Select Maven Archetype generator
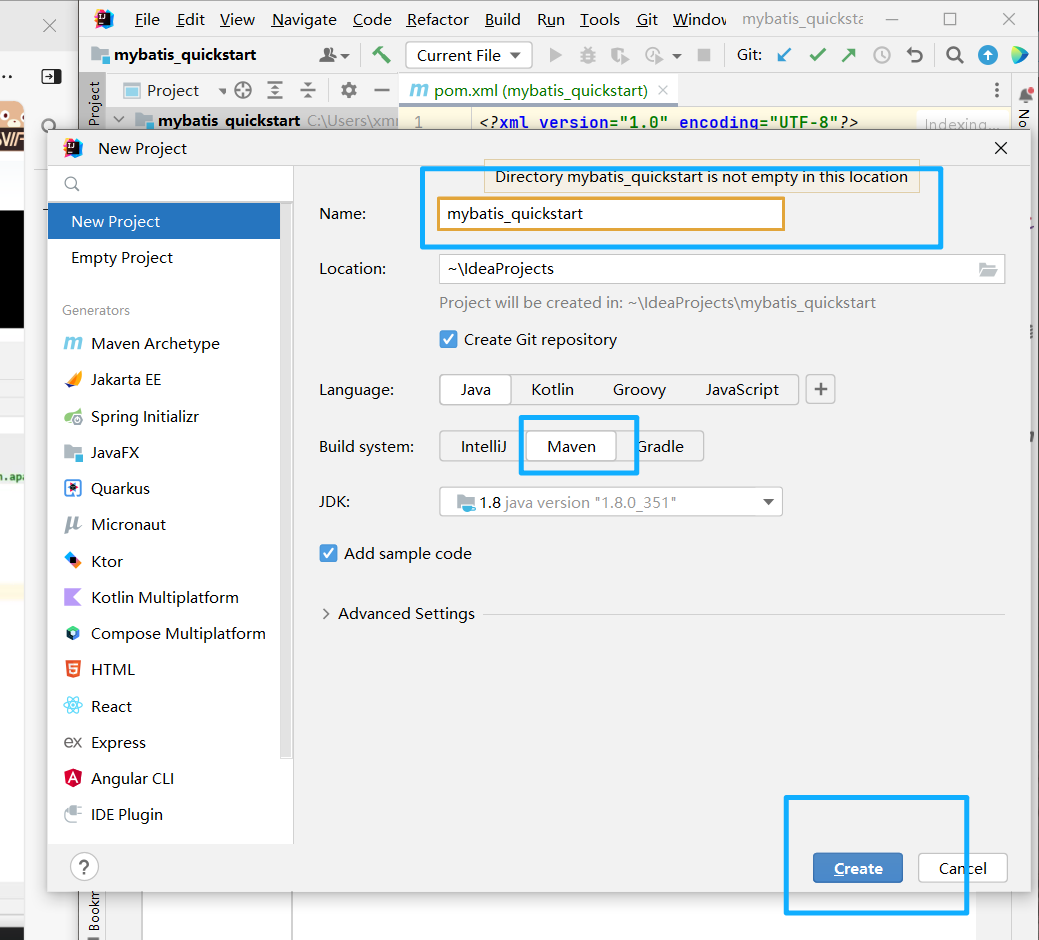This screenshot has height=940, width=1039. 164,343
